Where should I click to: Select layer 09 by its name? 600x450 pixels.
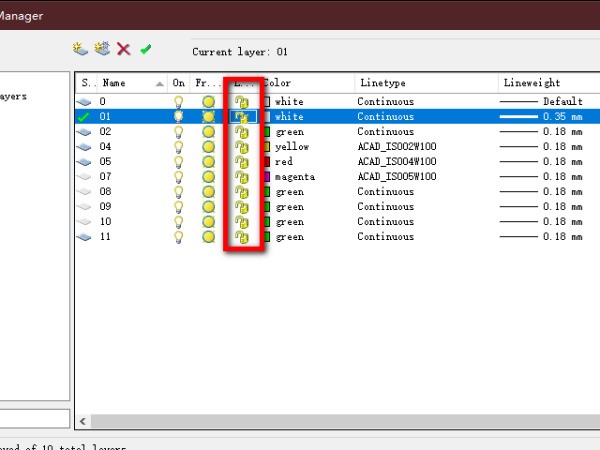tap(106, 207)
